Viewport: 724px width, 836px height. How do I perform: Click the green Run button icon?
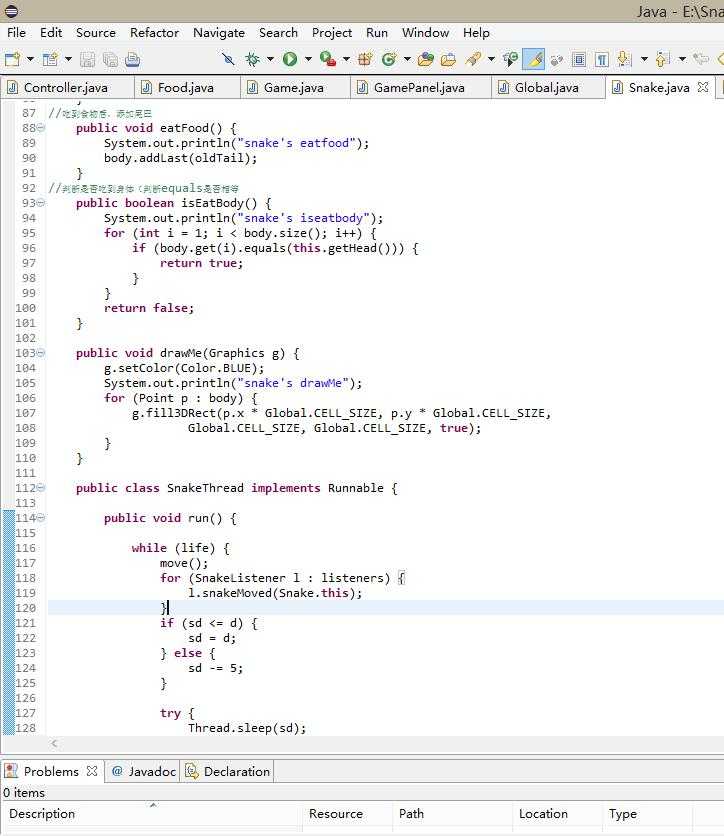(290, 59)
